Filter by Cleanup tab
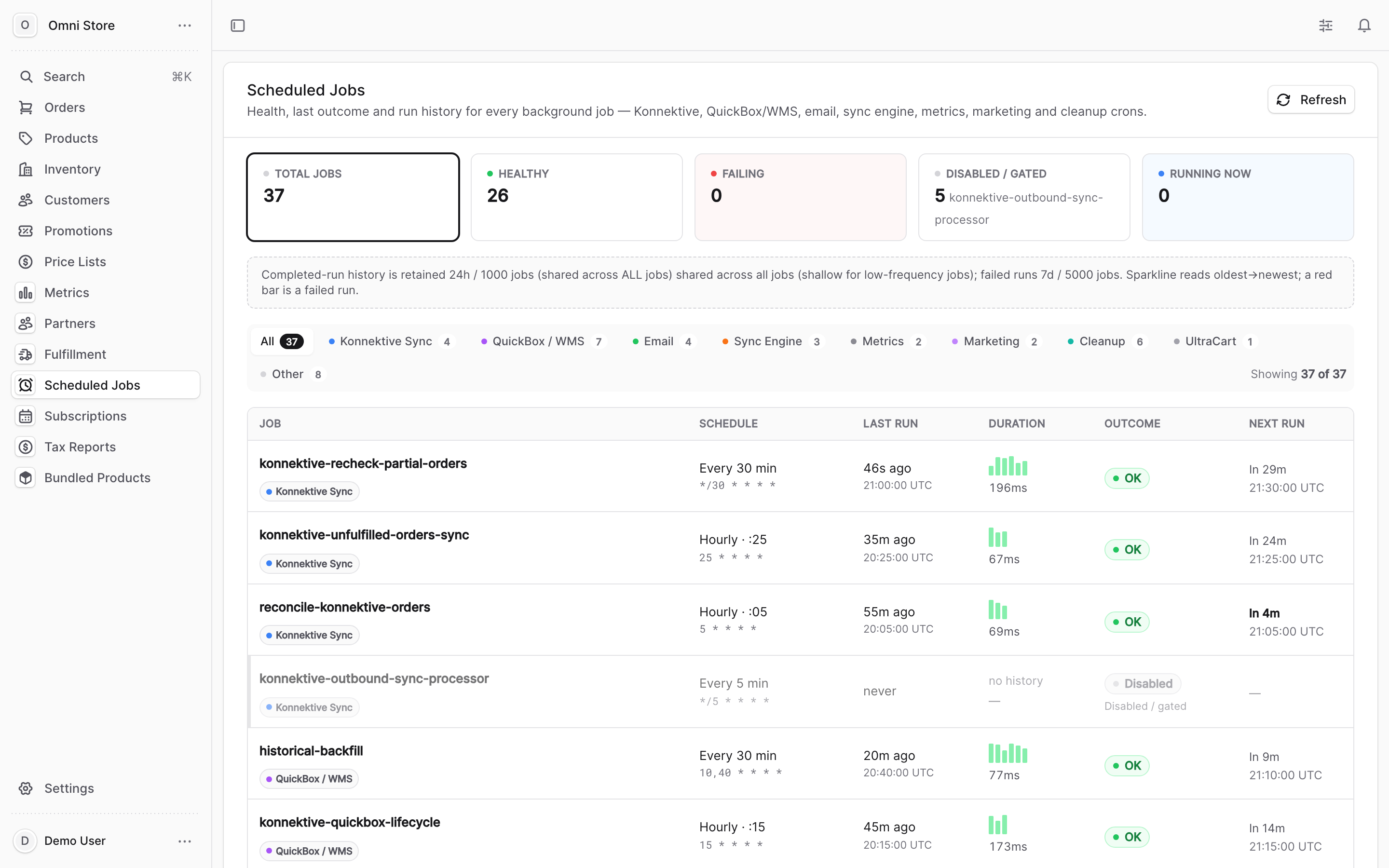 click(x=1108, y=341)
